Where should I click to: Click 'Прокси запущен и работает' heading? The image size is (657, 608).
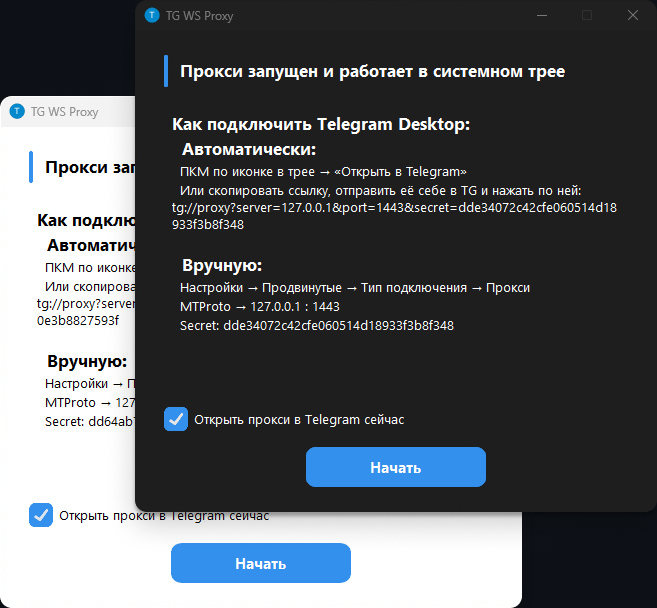tap(372, 71)
